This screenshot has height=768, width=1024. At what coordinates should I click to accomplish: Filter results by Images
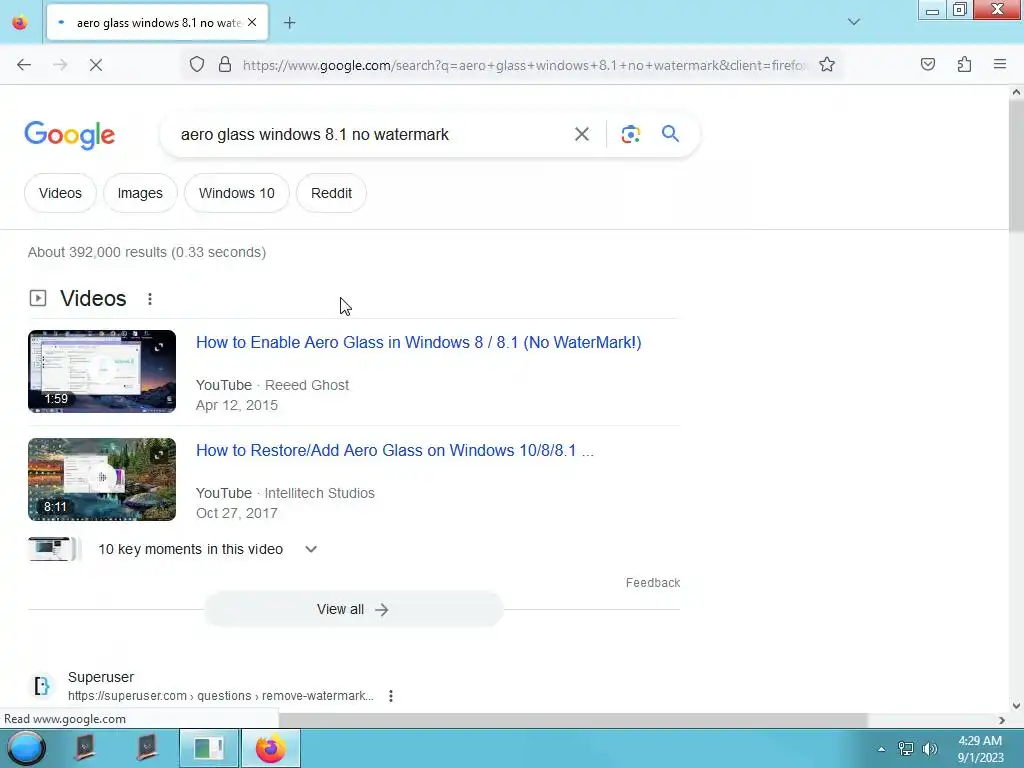pos(140,193)
